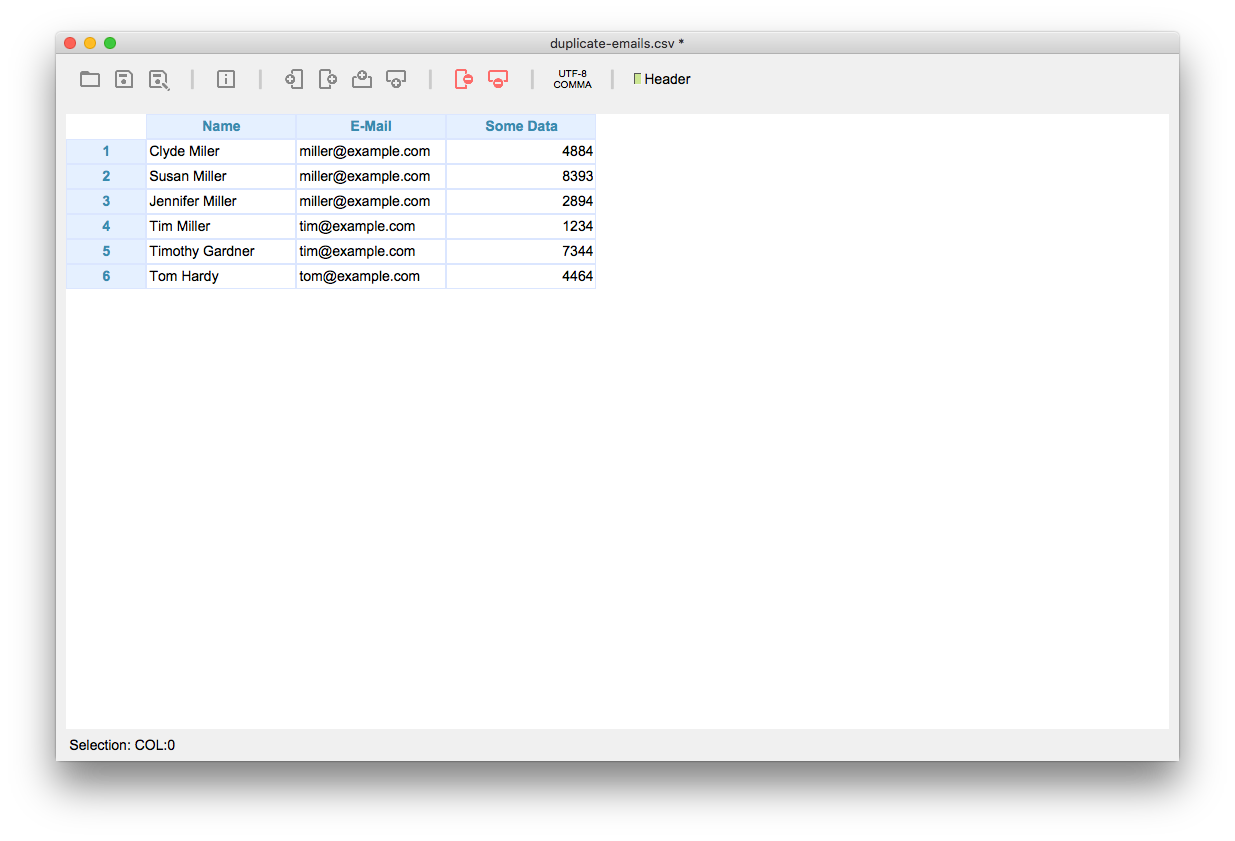This screenshot has width=1235, height=841.
Task: Select row number 3
Action: tap(106, 201)
